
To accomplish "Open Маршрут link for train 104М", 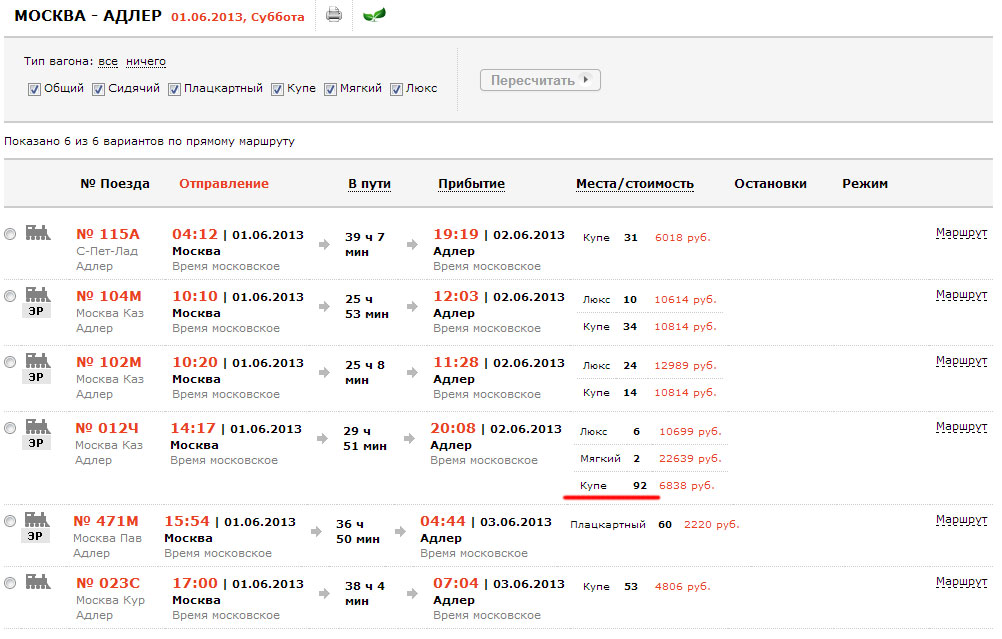I will (961, 295).
